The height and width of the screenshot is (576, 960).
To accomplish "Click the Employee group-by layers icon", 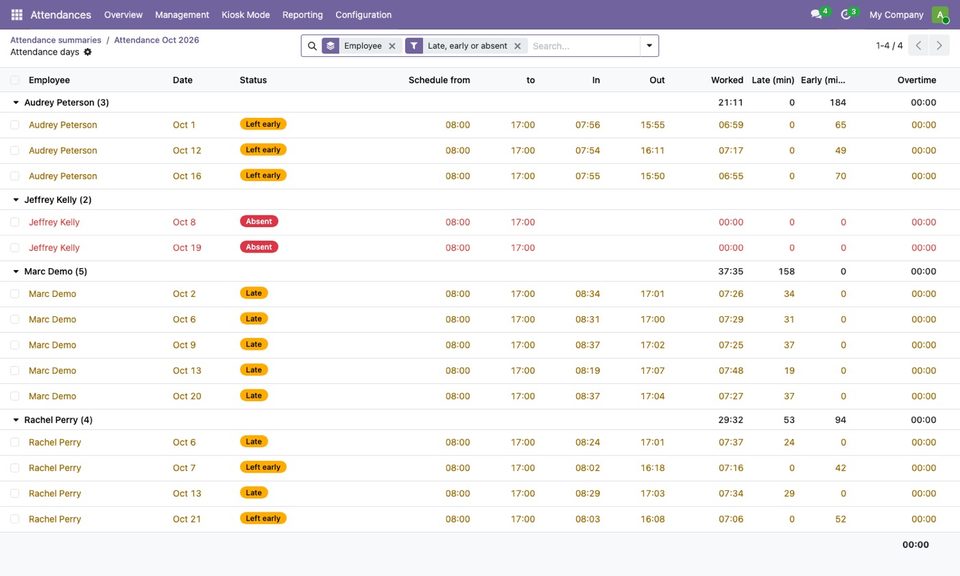I will [331, 46].
